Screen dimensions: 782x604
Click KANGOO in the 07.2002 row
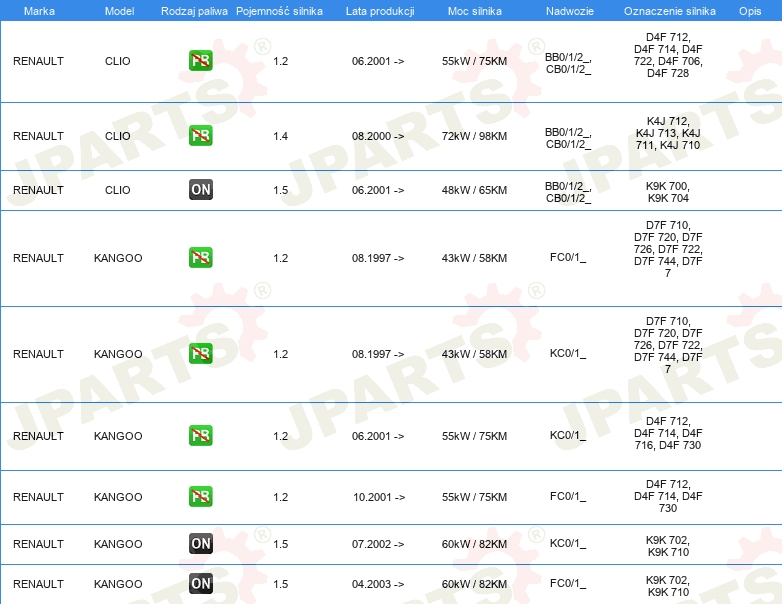pyautogui.click(x=118, y=544)
